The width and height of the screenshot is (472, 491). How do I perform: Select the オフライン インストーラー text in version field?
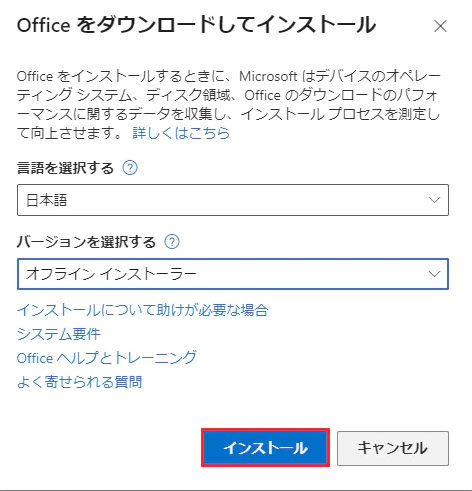[x=111, y=274]
